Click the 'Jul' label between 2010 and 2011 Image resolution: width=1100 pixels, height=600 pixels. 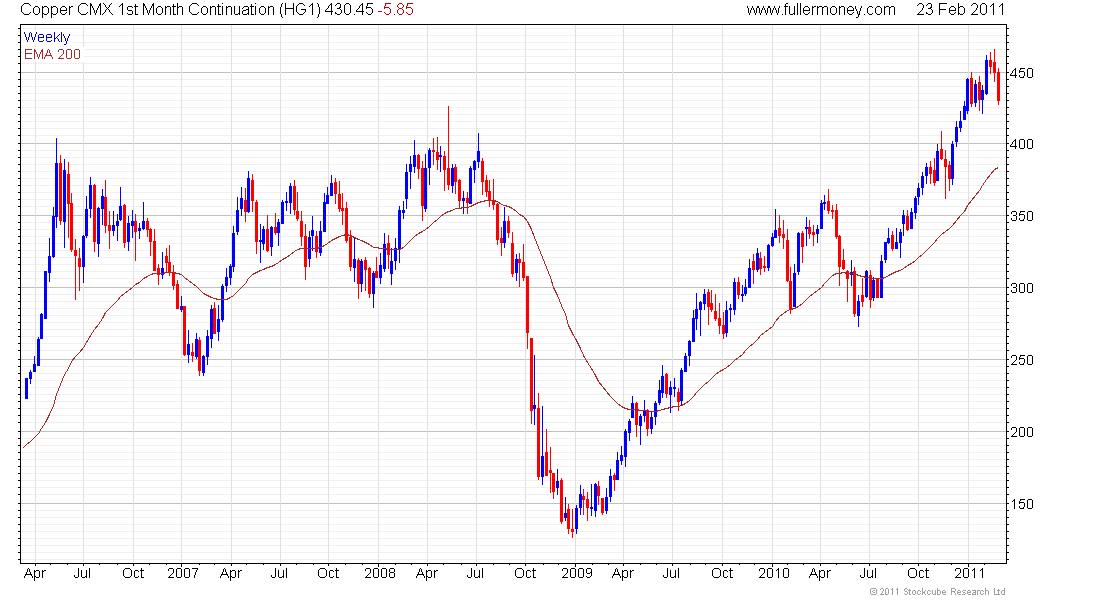pos(868,573)
